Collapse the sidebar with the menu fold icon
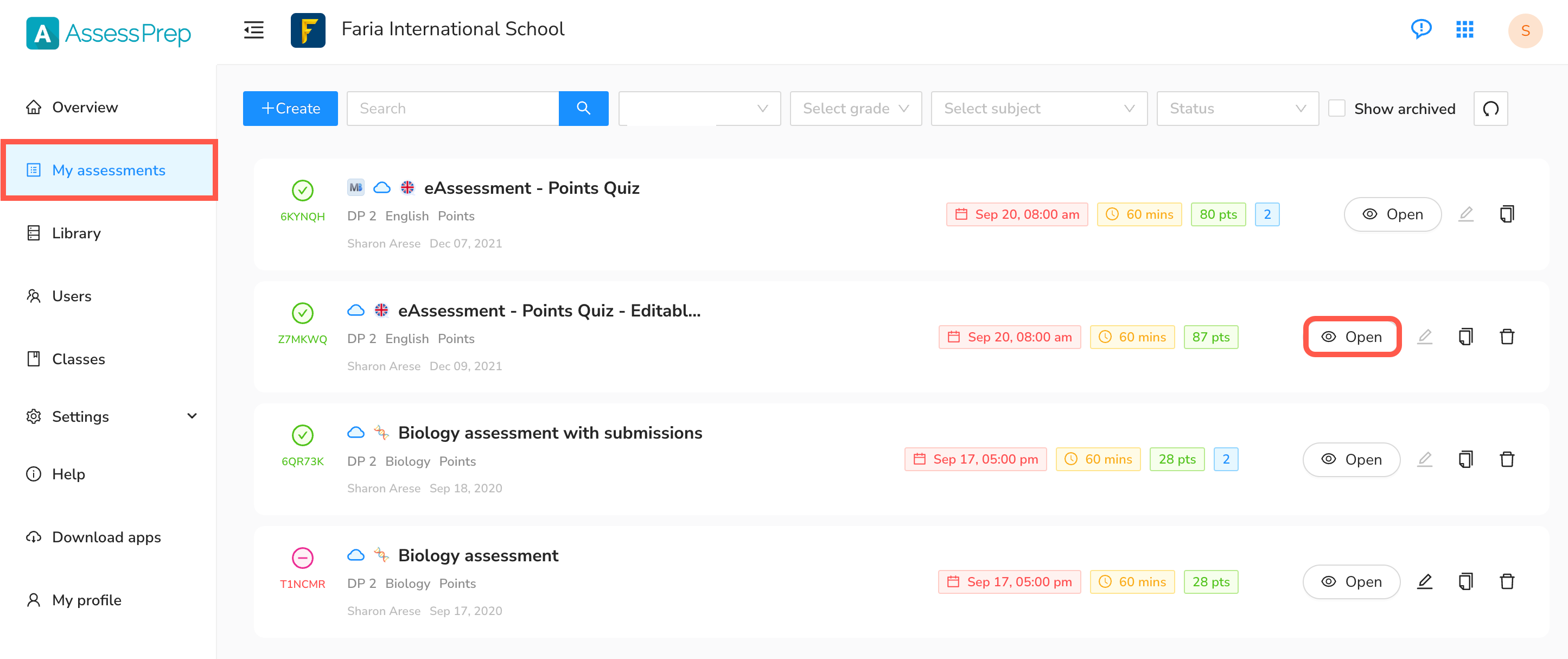 (253, 29)
